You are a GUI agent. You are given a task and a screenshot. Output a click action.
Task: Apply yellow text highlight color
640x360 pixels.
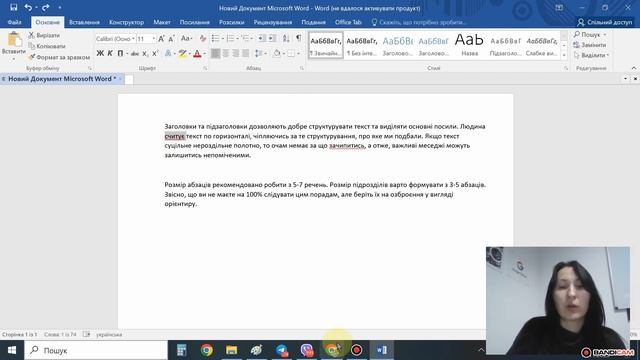(x=182, y=53)
